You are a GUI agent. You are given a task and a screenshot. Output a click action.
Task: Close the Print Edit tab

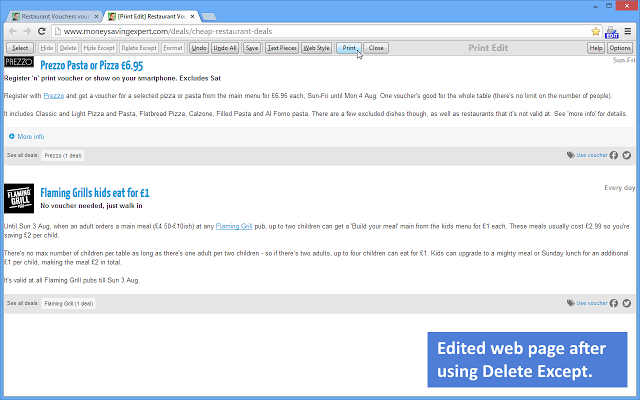[x=192, y=16]
